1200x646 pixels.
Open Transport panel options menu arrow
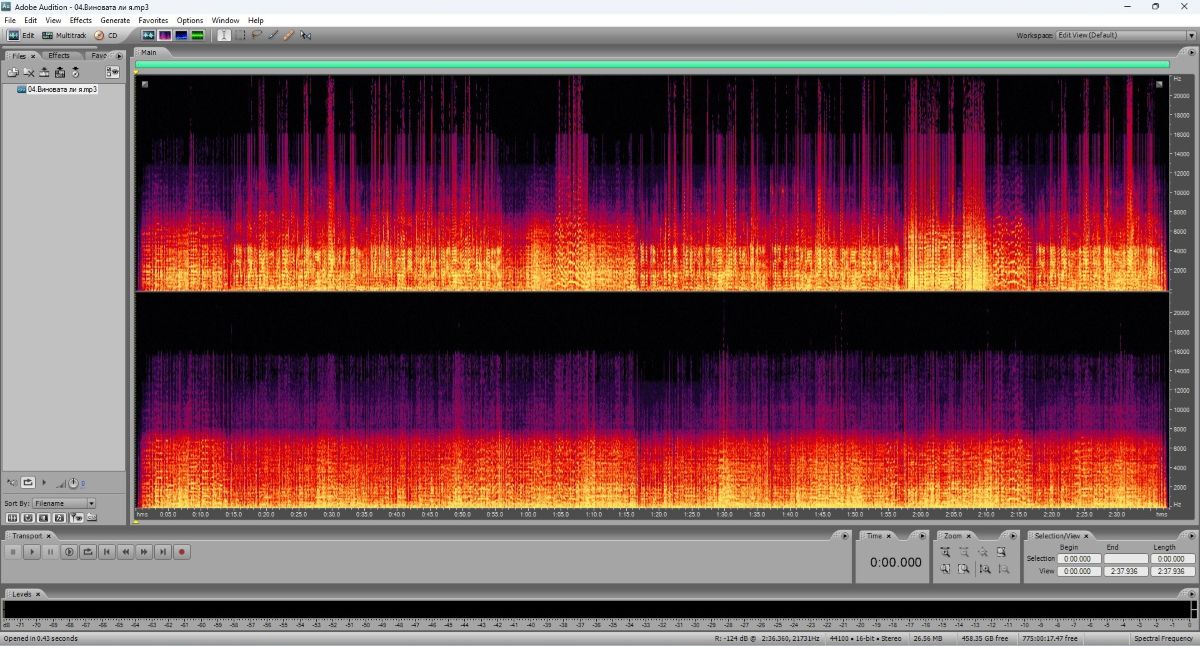point(846,536)
